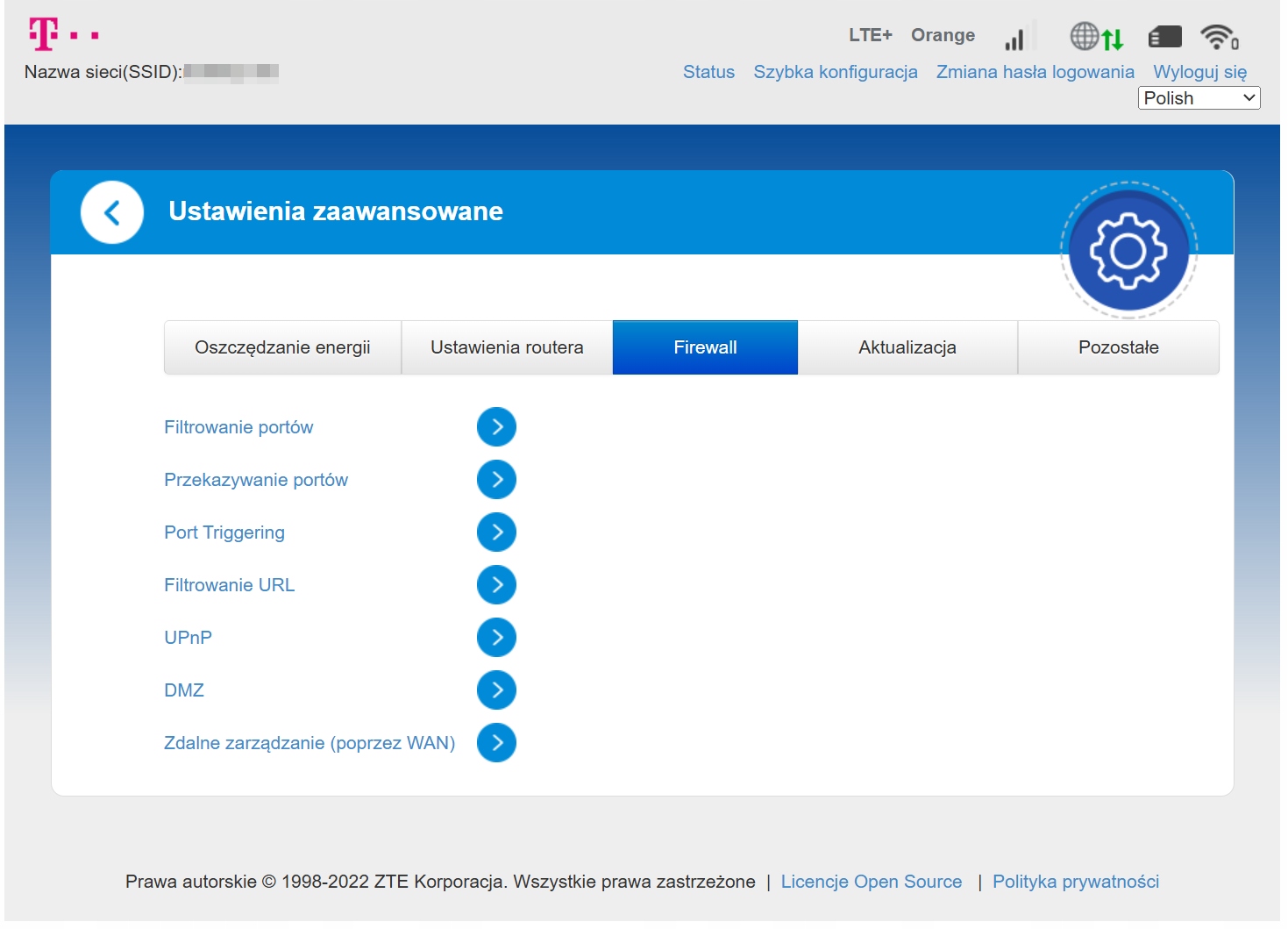1288x929 pixels.
Task: Open the Filtrowanie URL link
Action: (x=230, y=585)
